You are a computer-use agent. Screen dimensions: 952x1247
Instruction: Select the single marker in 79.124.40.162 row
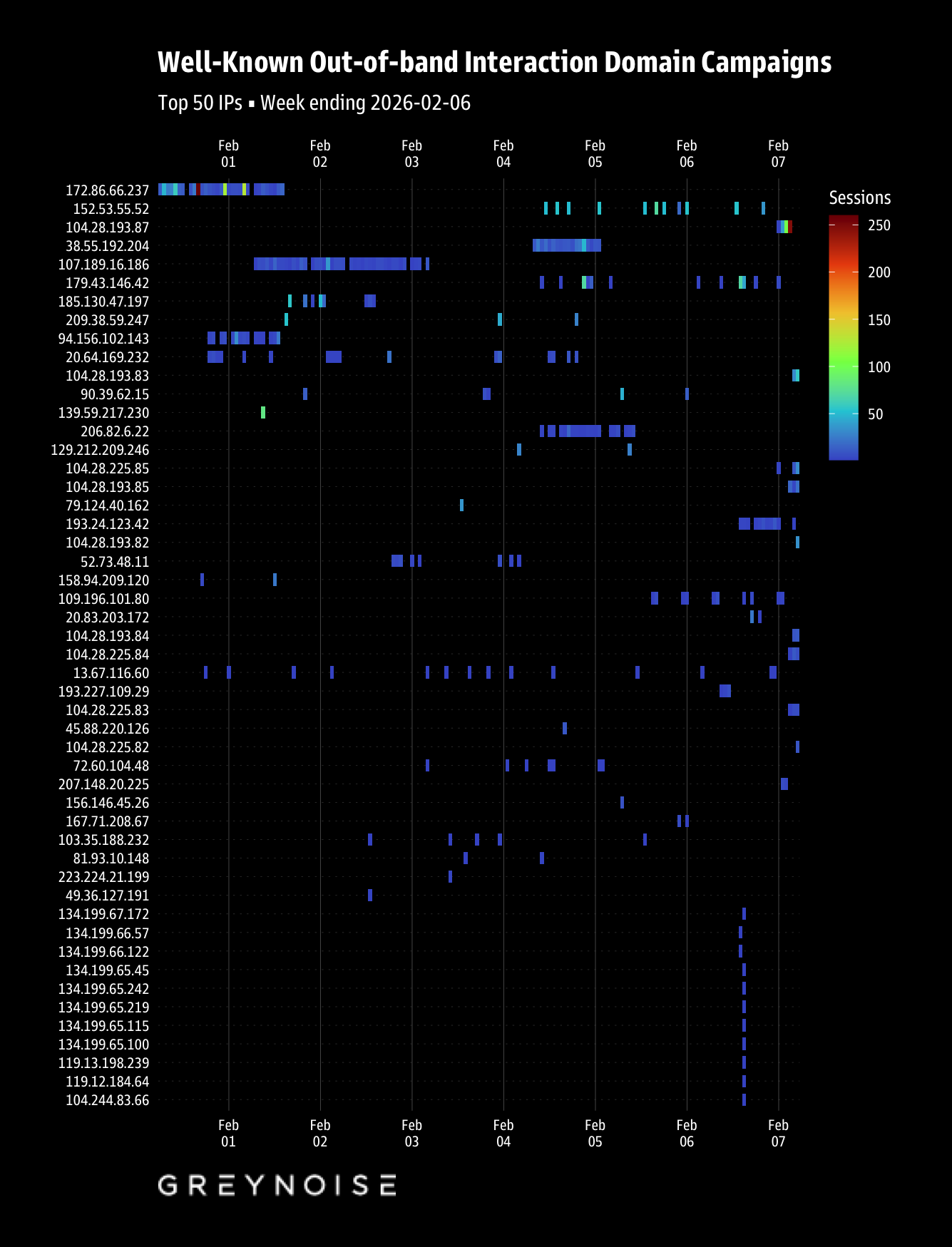click(461, 505)
